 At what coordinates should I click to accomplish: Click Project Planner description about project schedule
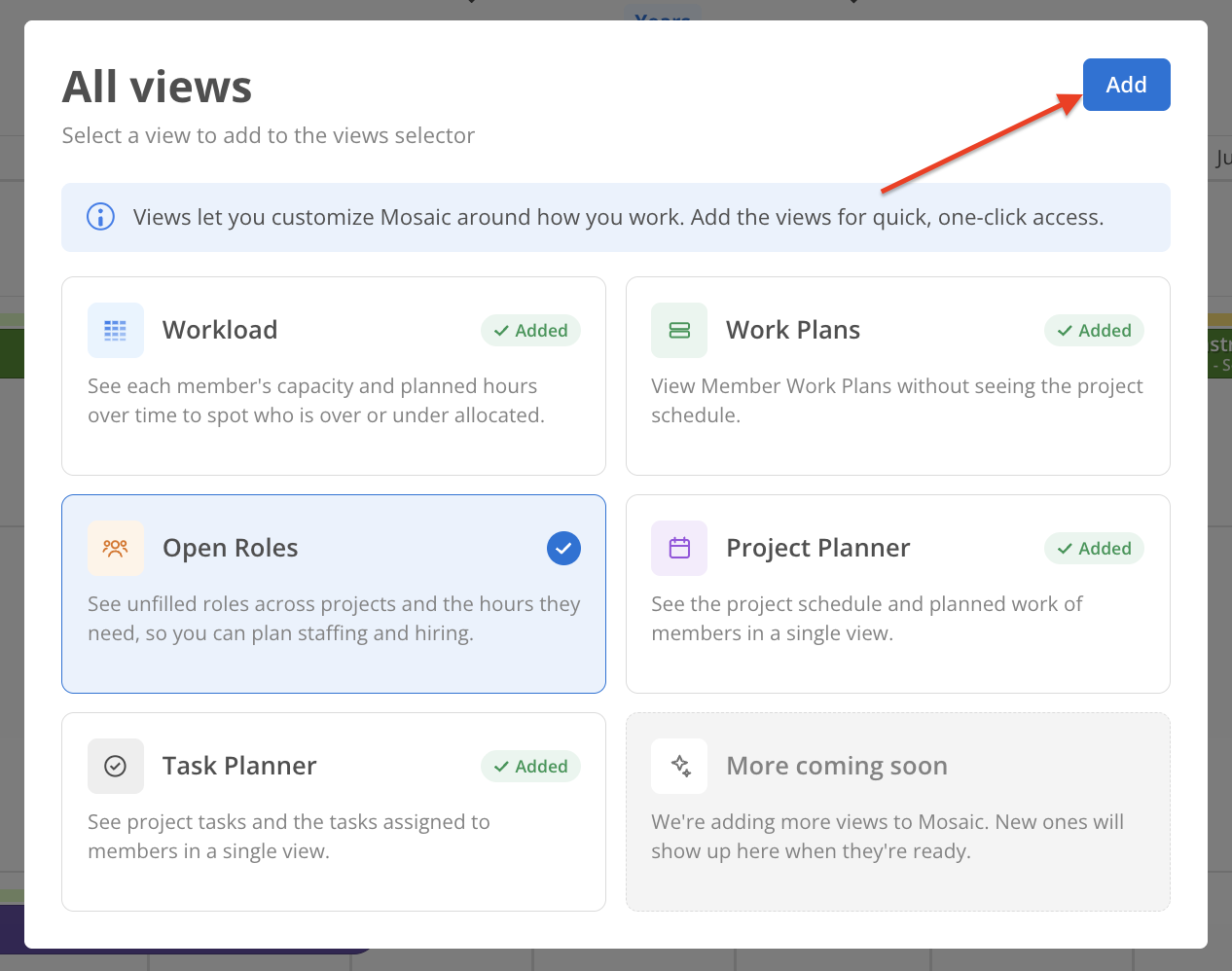[x=866, y=619]
